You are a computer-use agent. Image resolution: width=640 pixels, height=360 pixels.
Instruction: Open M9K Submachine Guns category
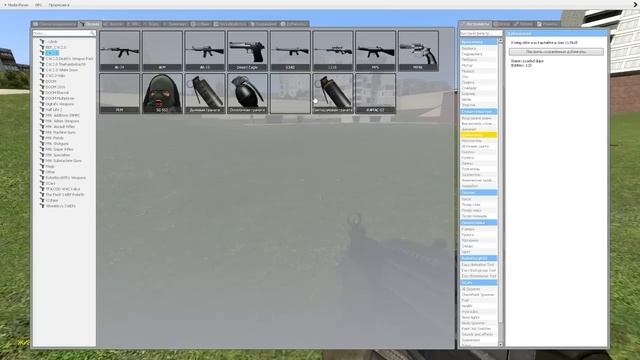(63, 161)
